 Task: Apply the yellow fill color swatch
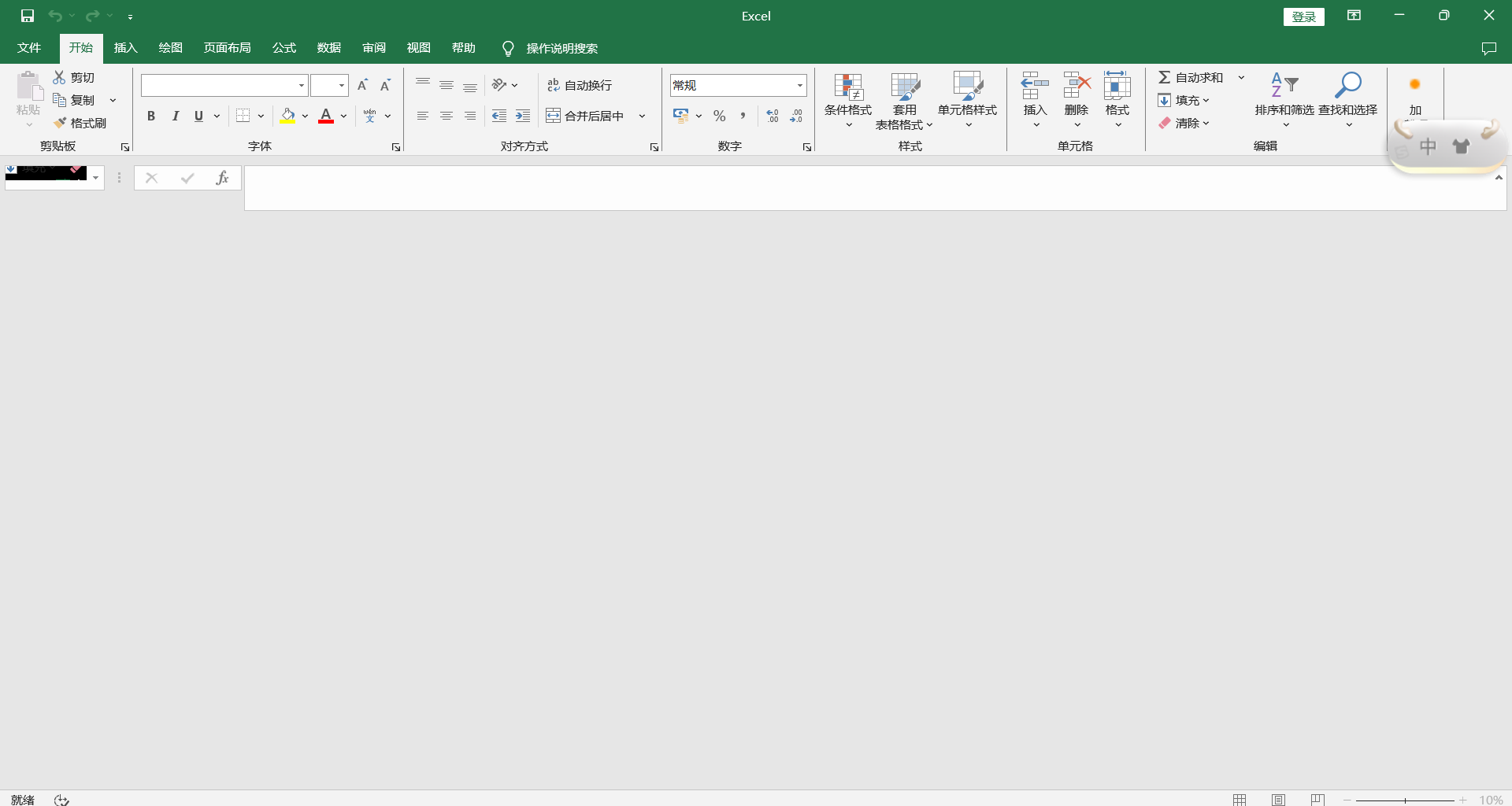point(288,116)
